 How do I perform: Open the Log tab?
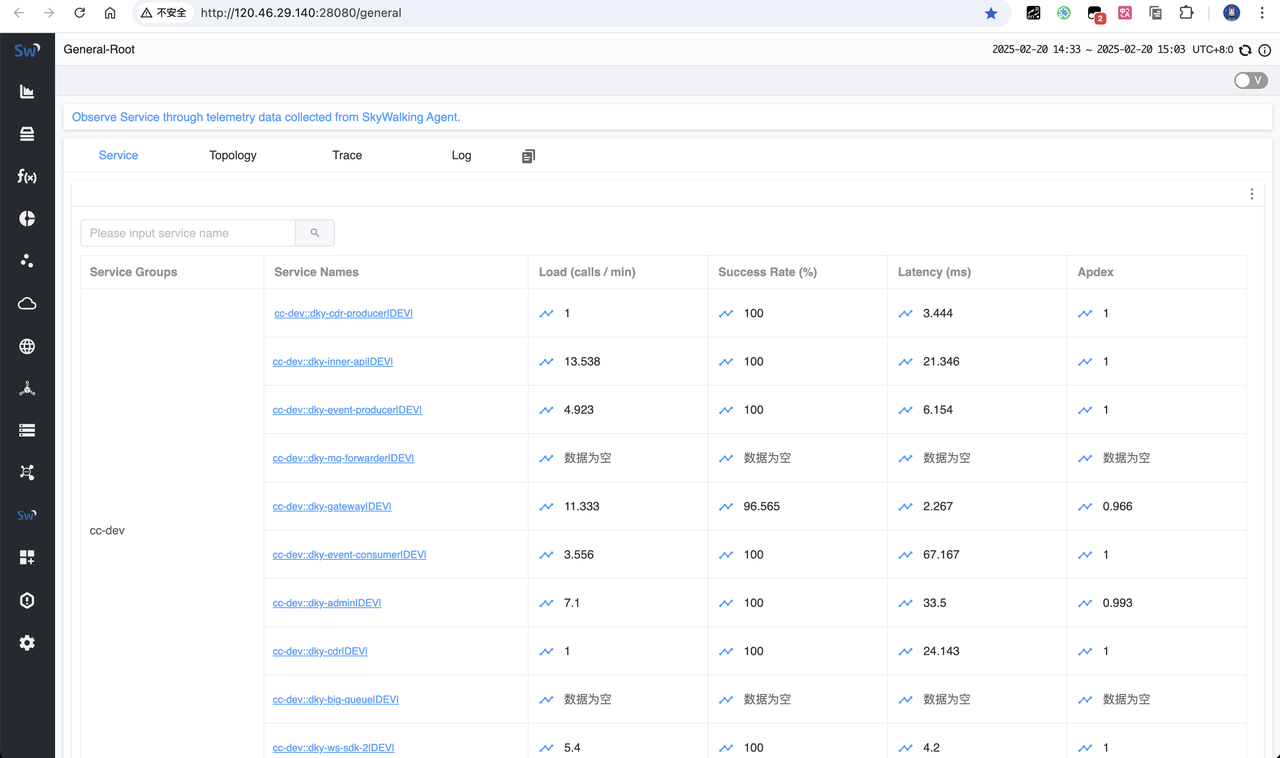coord(461,156)
